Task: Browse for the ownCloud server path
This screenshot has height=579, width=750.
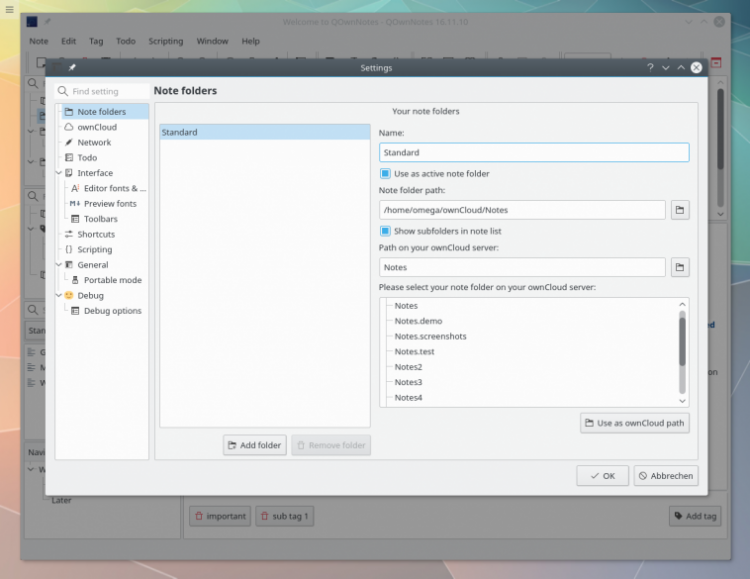Action: [x=679, y=267]
